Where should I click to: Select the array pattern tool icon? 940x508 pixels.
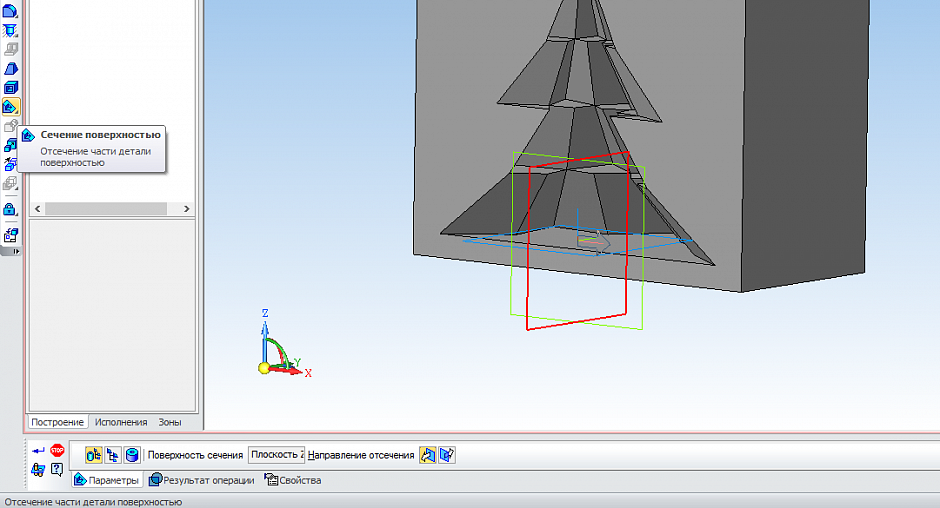[x=10, y=145]
